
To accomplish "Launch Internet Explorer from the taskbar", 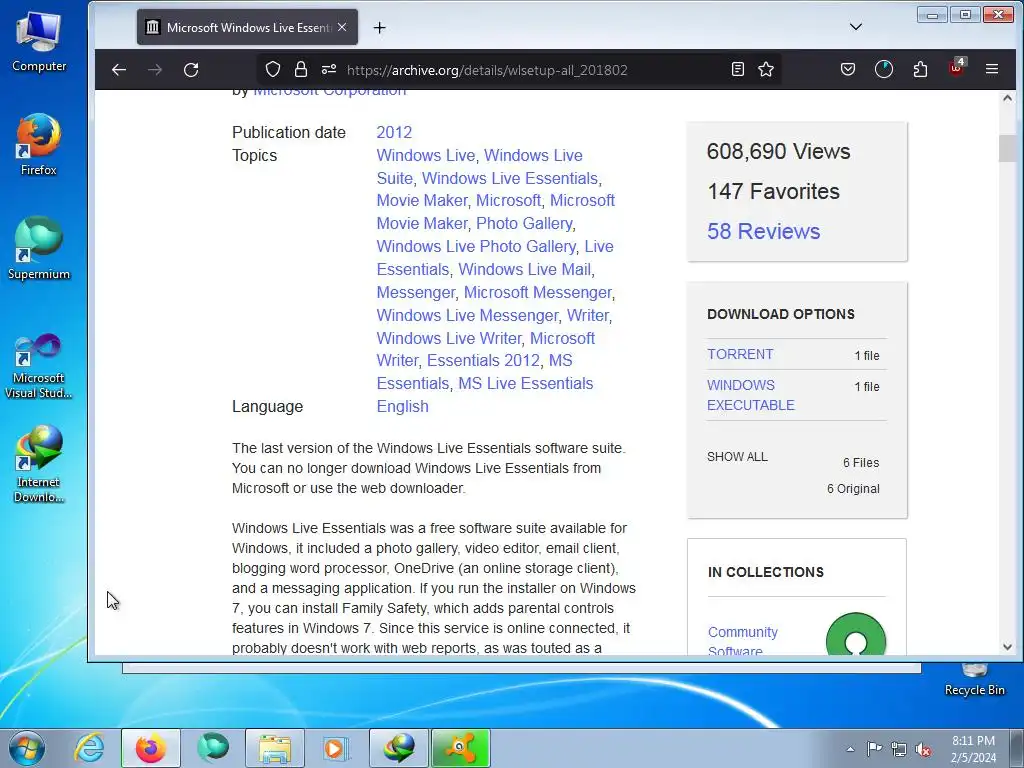I will pos(89,748).
